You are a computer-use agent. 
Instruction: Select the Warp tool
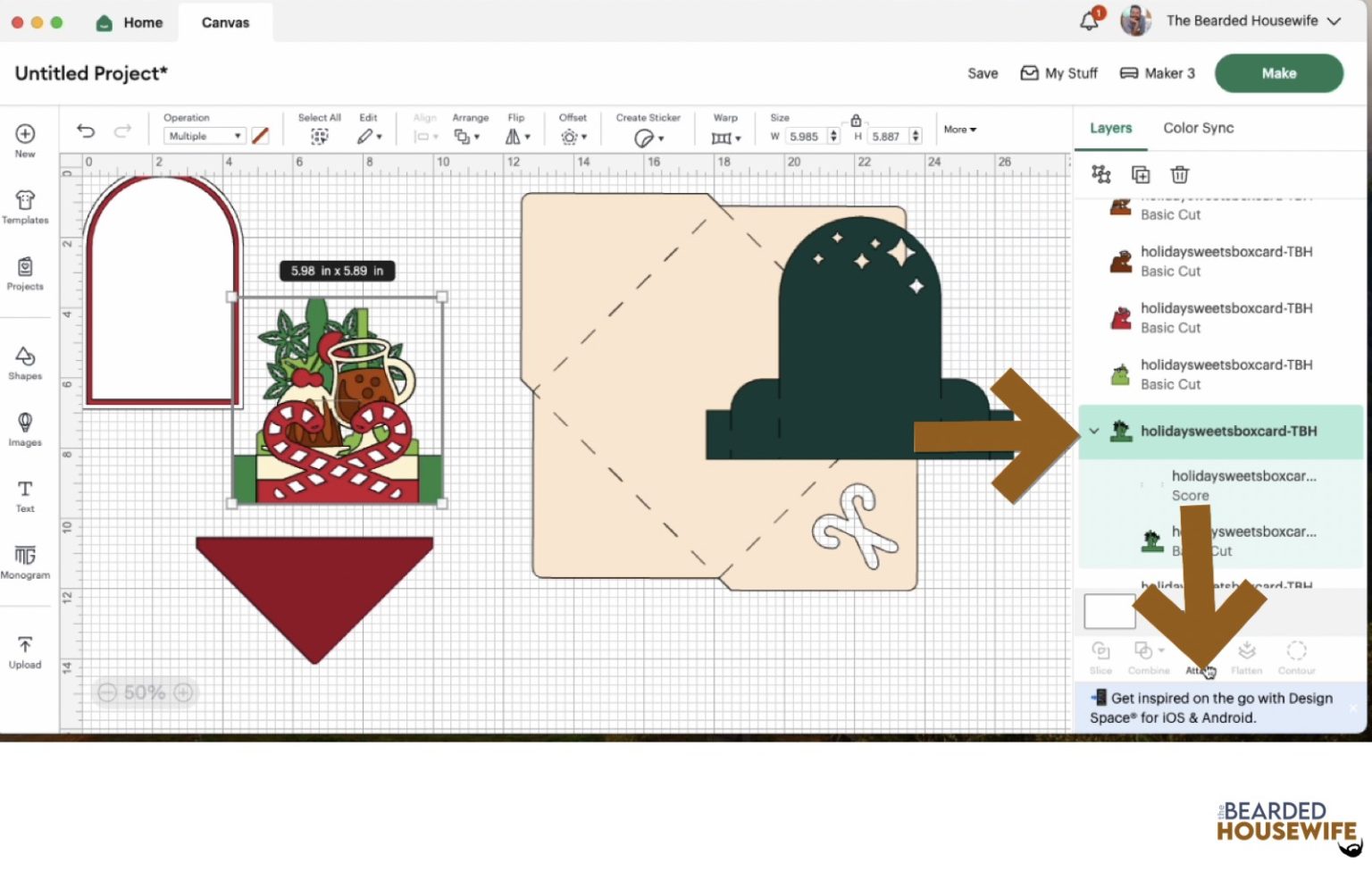click(722, 136)
